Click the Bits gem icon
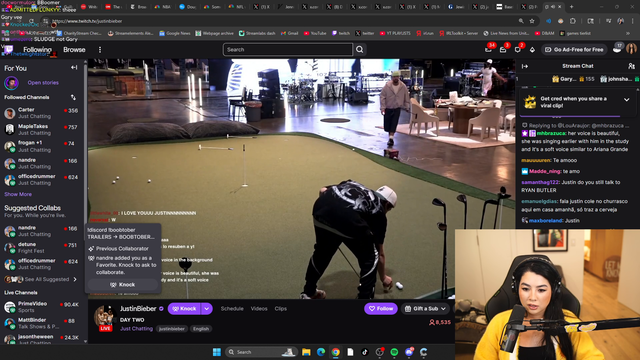 tap(532, 50)
